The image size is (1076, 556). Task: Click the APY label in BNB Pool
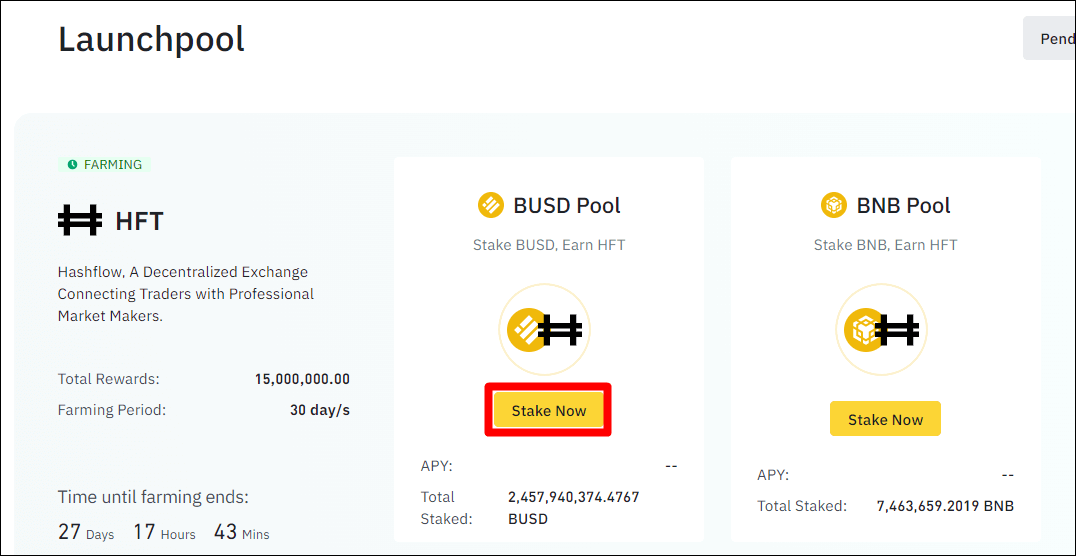click(773, 475)
